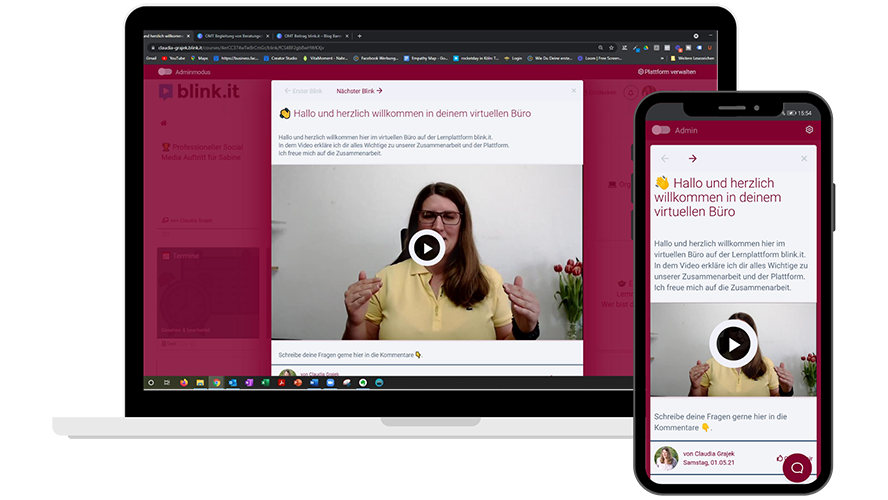Open a new browser tab
888x500 pixels.
pyautogui.click(x=360, y=36)
